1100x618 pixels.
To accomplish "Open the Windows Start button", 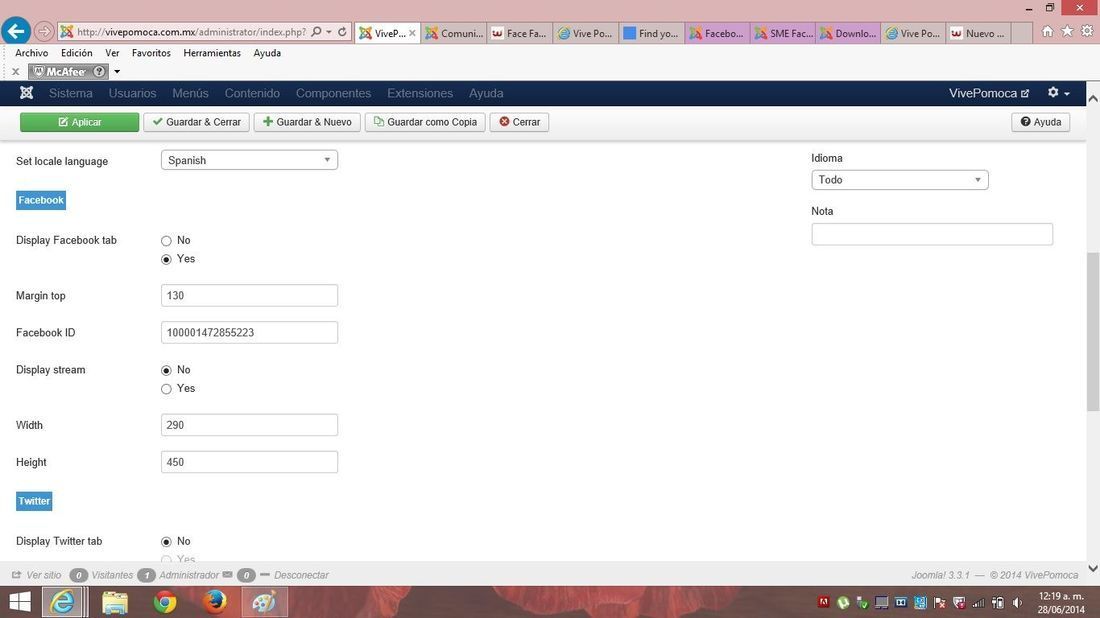I will pyautogui.click(x=20, y=602).
